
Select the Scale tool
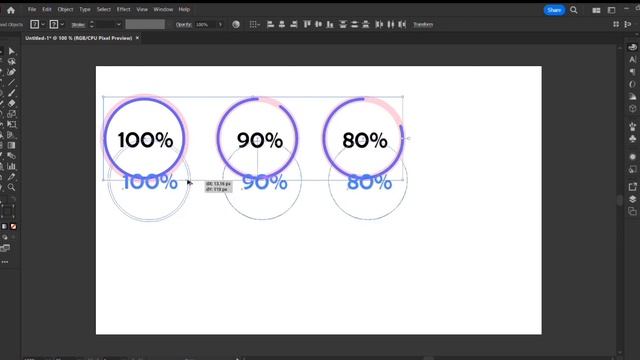(x=11, y=114)
